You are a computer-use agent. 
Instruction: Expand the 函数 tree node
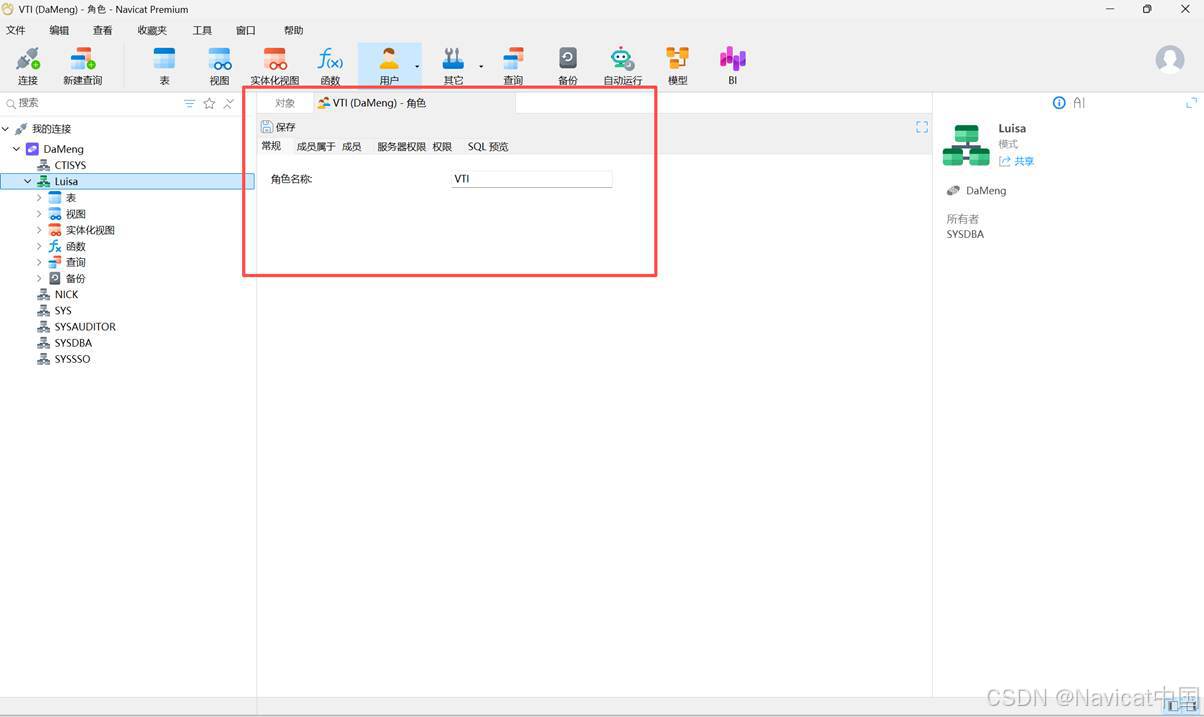click(39, 246)
